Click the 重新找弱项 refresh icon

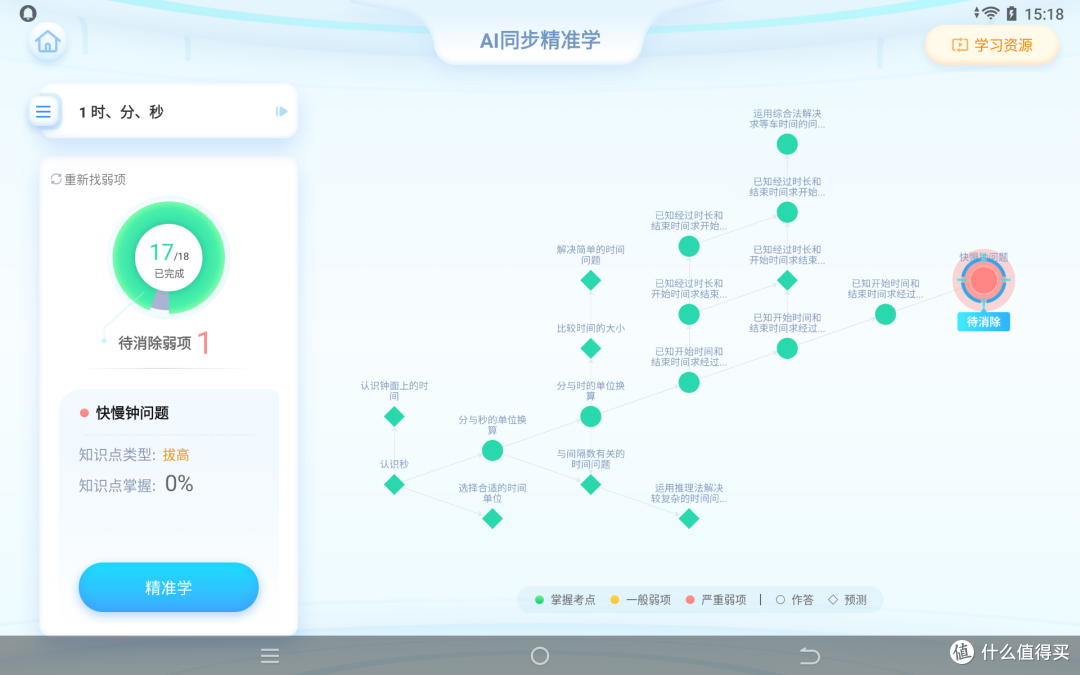pyautogui.click(x=56, y=179)
